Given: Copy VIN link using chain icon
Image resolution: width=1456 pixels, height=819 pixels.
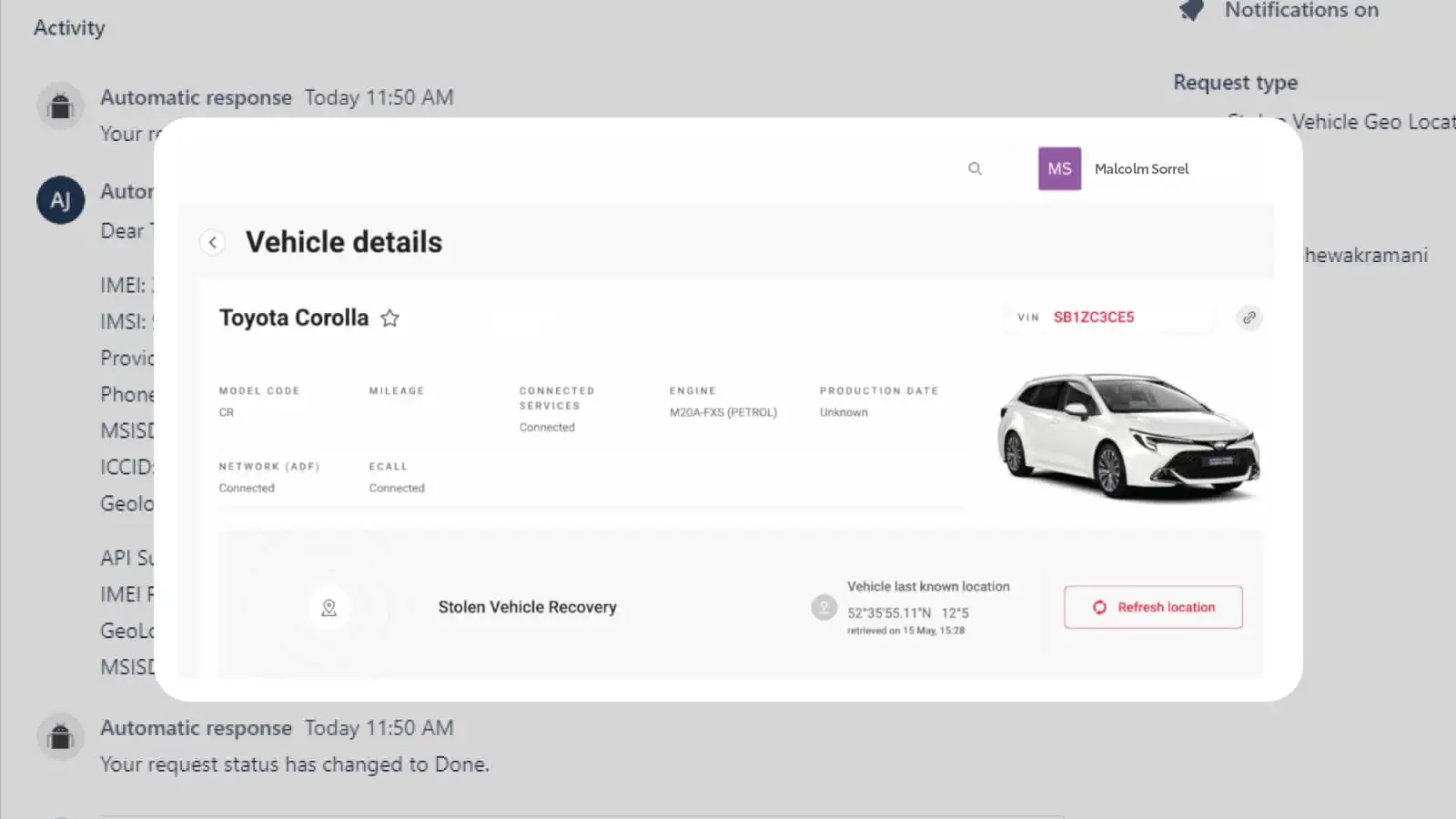Looking at the screenshot, I should click(x=1249, y=318).
